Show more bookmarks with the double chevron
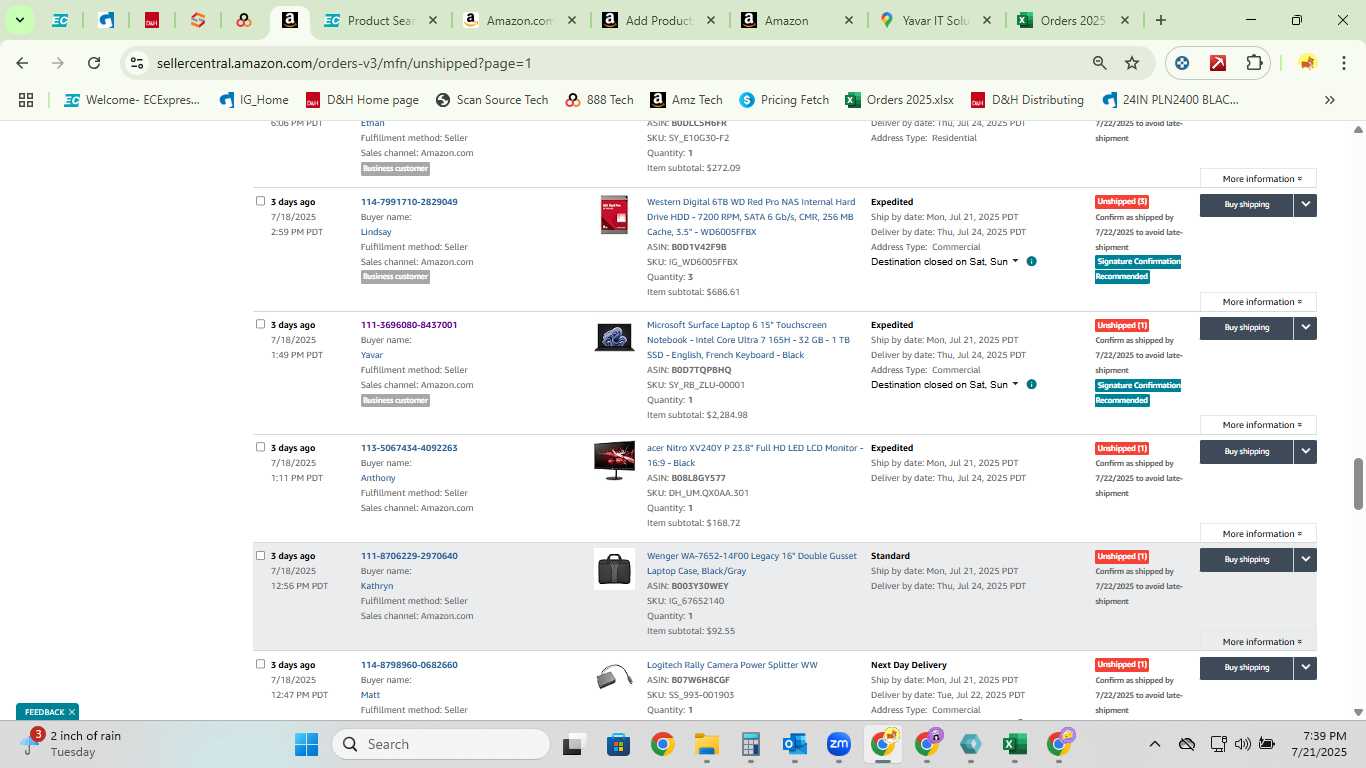 (1330, 100)
